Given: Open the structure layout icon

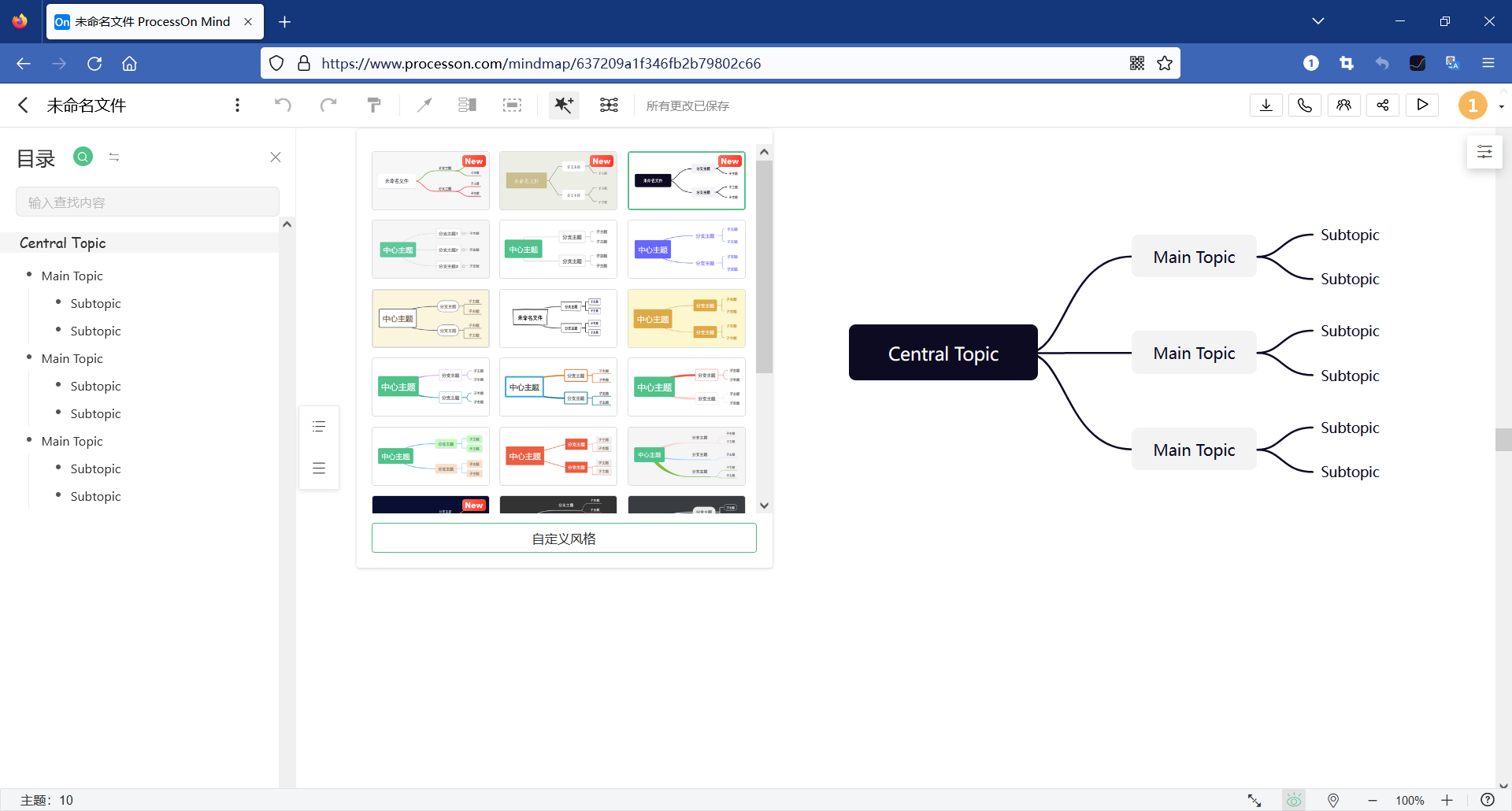Looking at the screenshot, I should [x=609, y=105].
